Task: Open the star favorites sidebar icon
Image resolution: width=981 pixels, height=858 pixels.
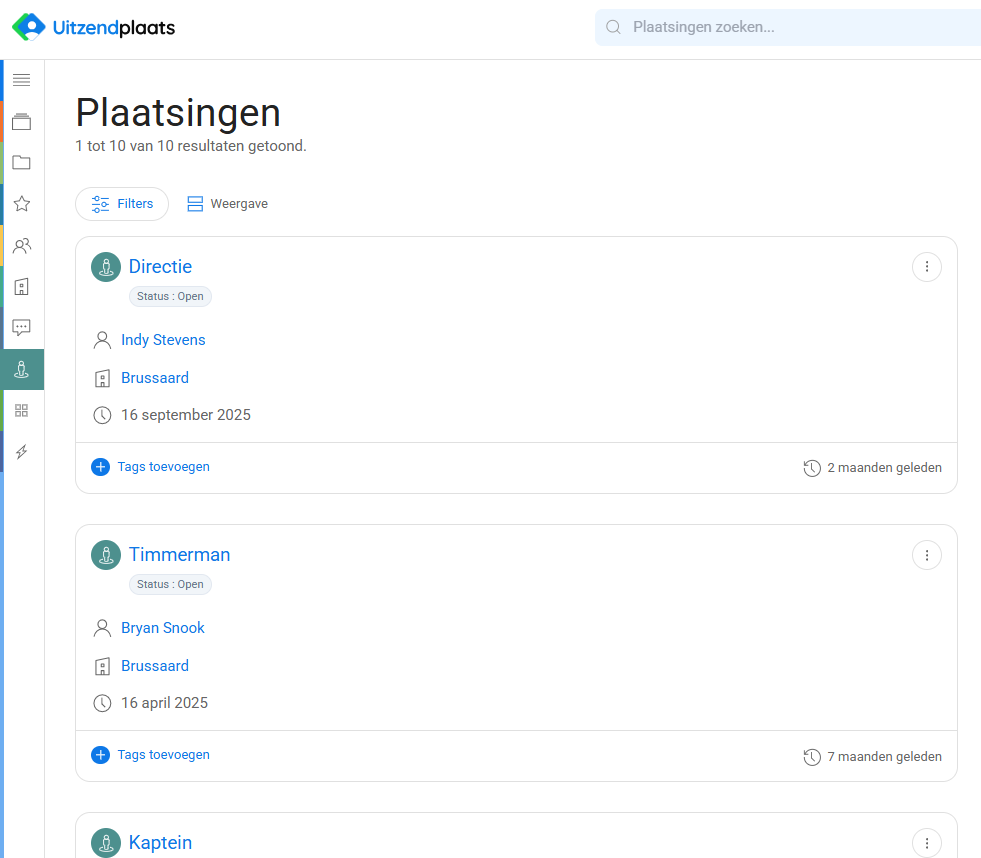Action: (x=22, y=204)
